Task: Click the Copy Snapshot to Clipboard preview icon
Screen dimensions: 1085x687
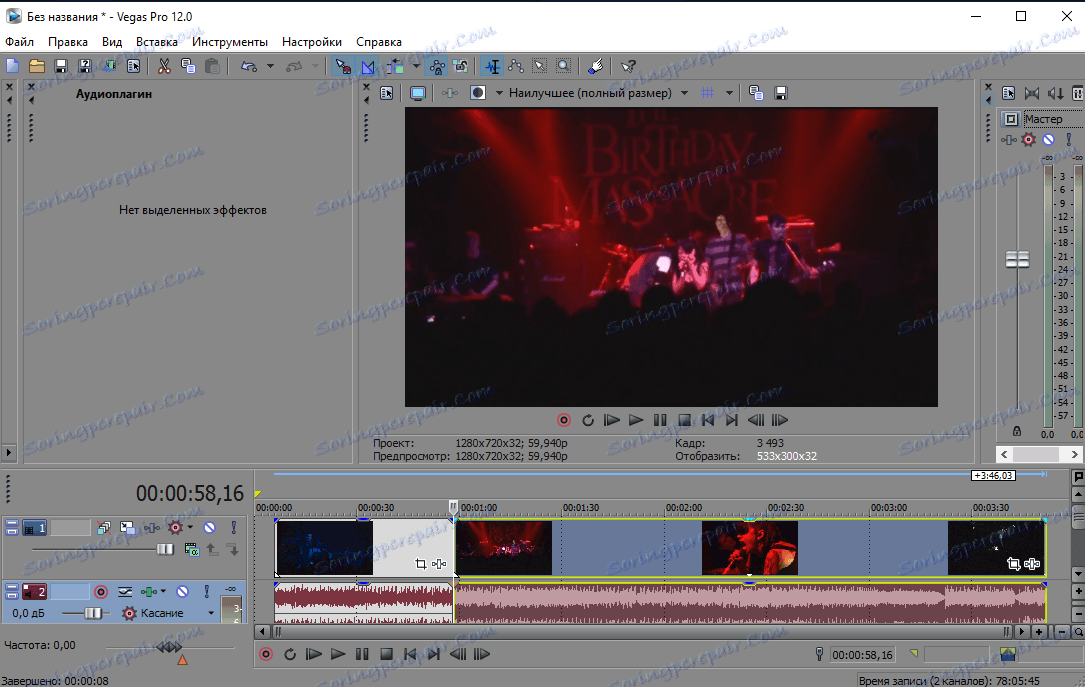Action: click(x=755, y=92)
